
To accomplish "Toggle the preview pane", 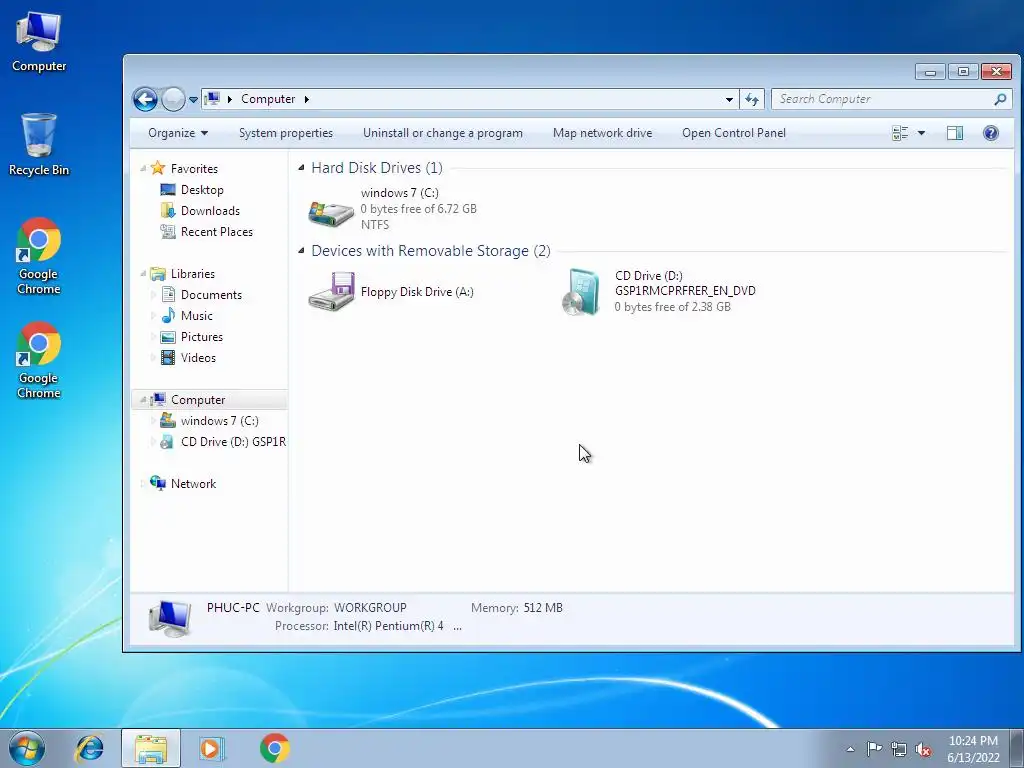I will 955,133.
